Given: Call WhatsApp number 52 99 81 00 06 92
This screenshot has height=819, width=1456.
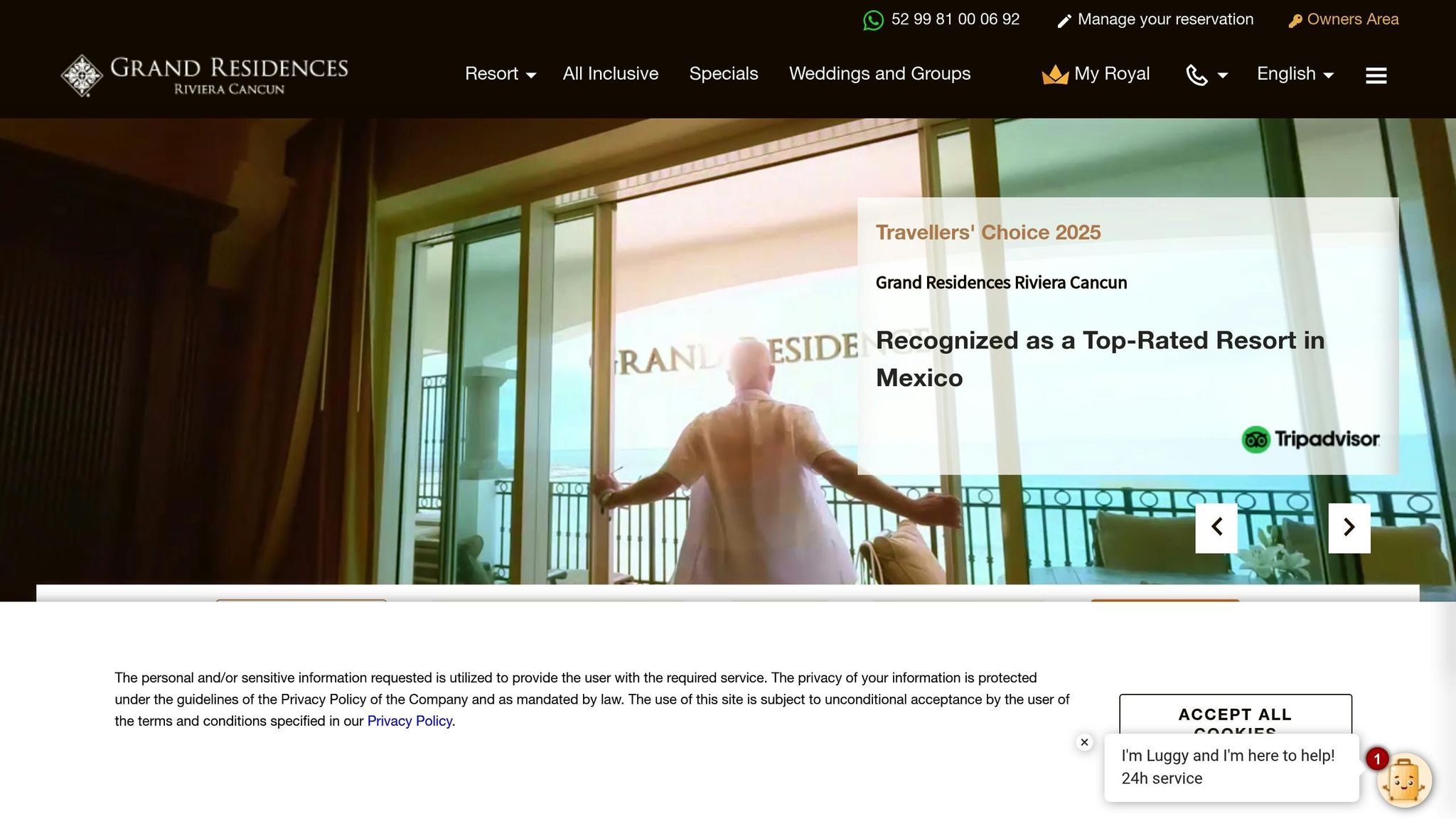Looking at the screenshot, I should (955, 19).
